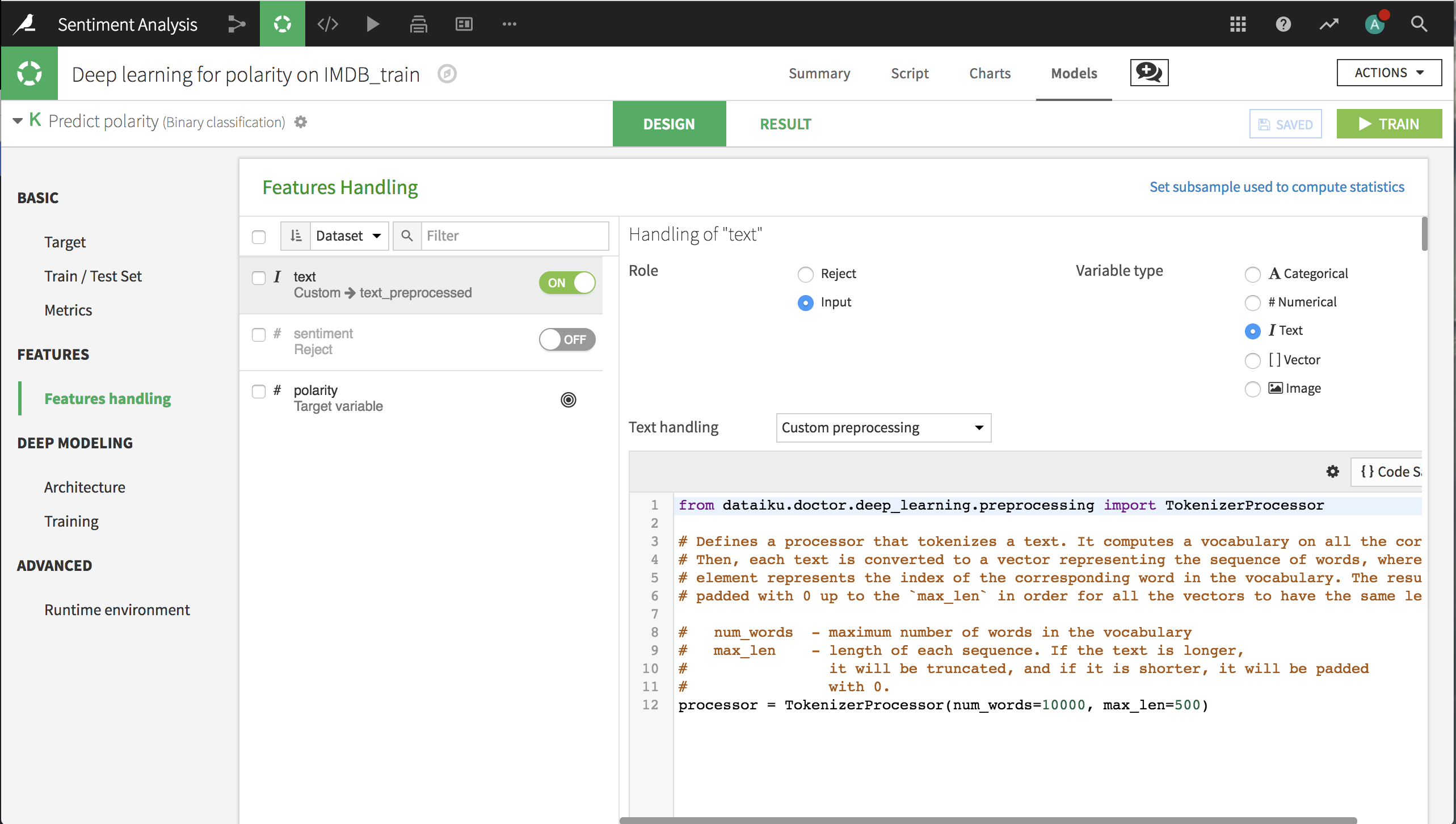Open the stacked pages icon in top bar
This screenshot has height=824, width=1456.
point(418,24)
